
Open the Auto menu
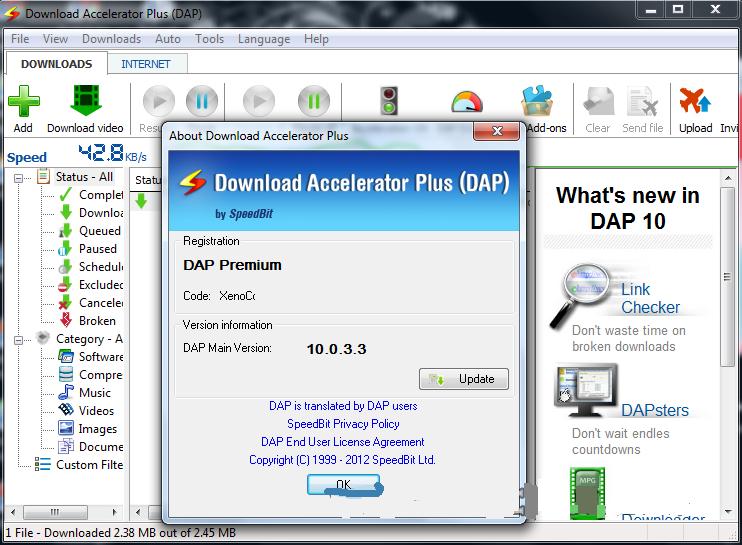(168, 39)
